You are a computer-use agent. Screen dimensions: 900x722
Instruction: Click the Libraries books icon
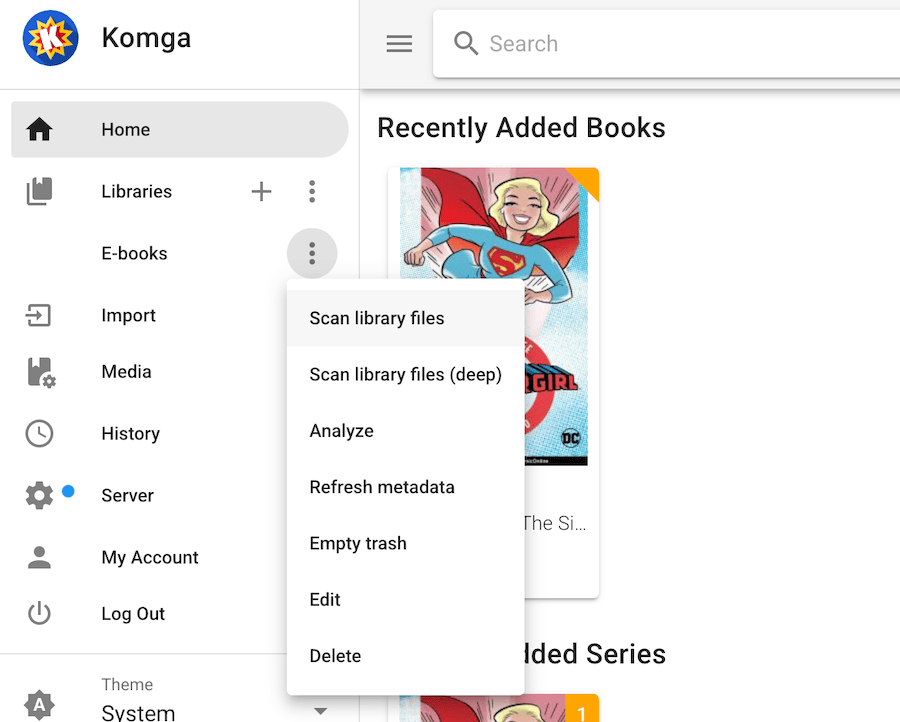[39, 191]
